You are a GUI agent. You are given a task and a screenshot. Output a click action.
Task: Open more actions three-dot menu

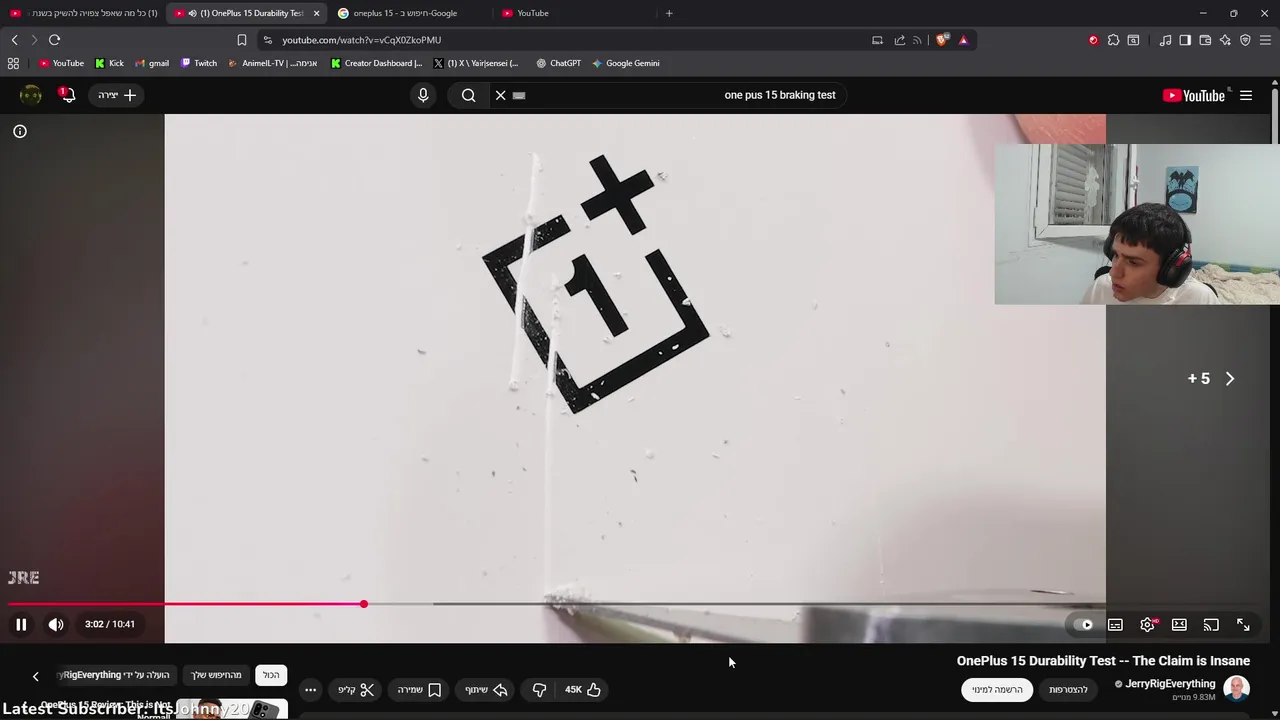(x=311, y=690)
